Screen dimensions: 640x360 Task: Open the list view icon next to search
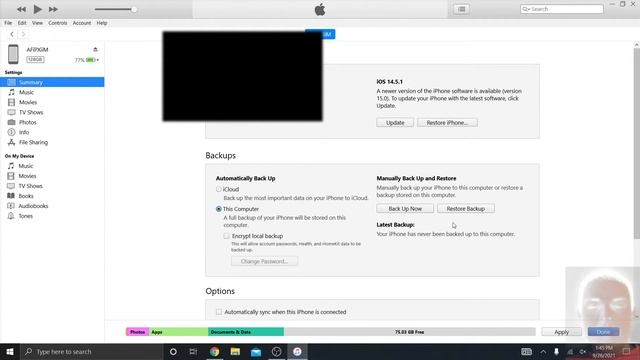461,9
